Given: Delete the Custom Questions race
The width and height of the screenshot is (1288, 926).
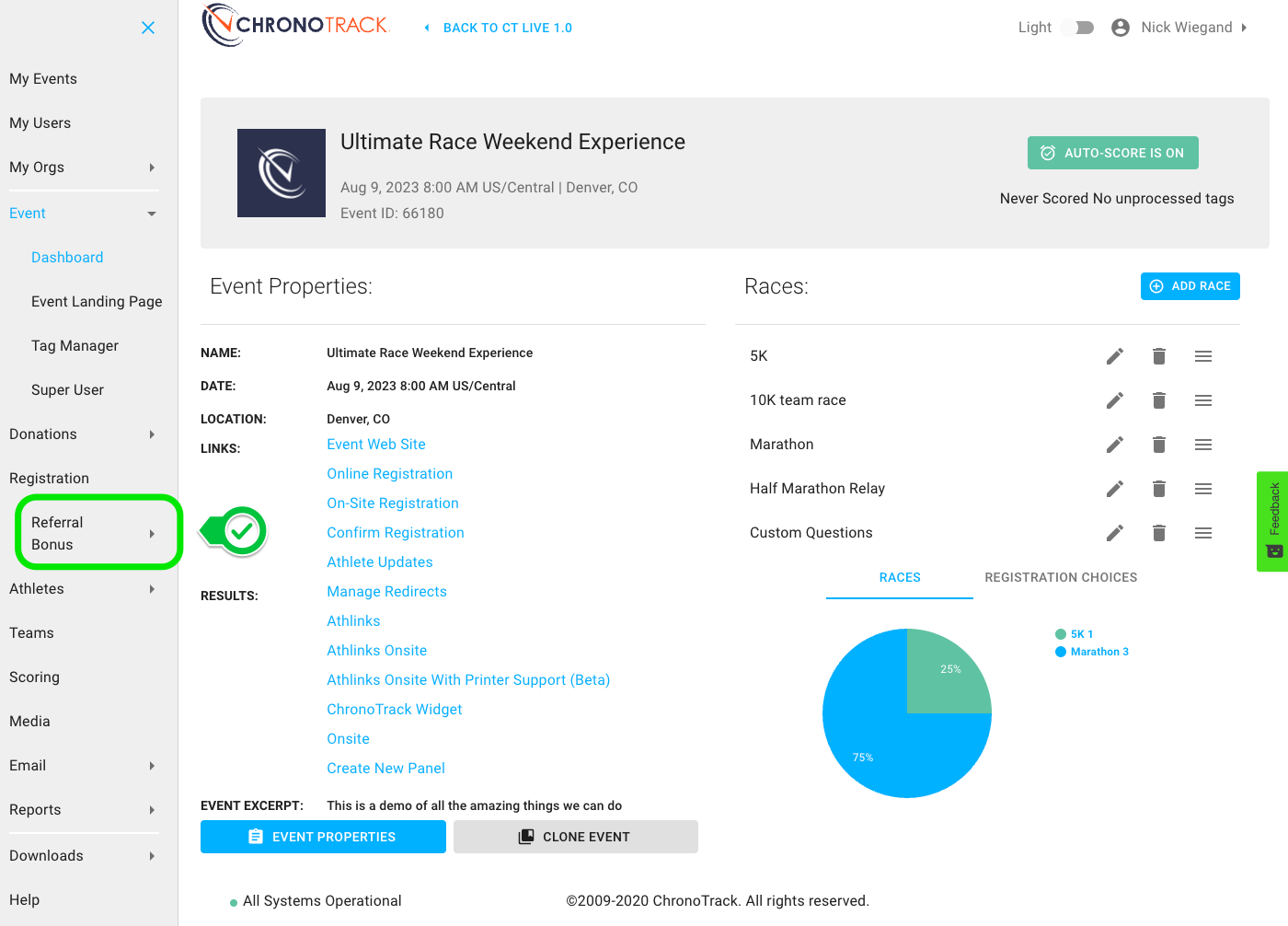Looking at the screenshot, I should coord(1159,533).
